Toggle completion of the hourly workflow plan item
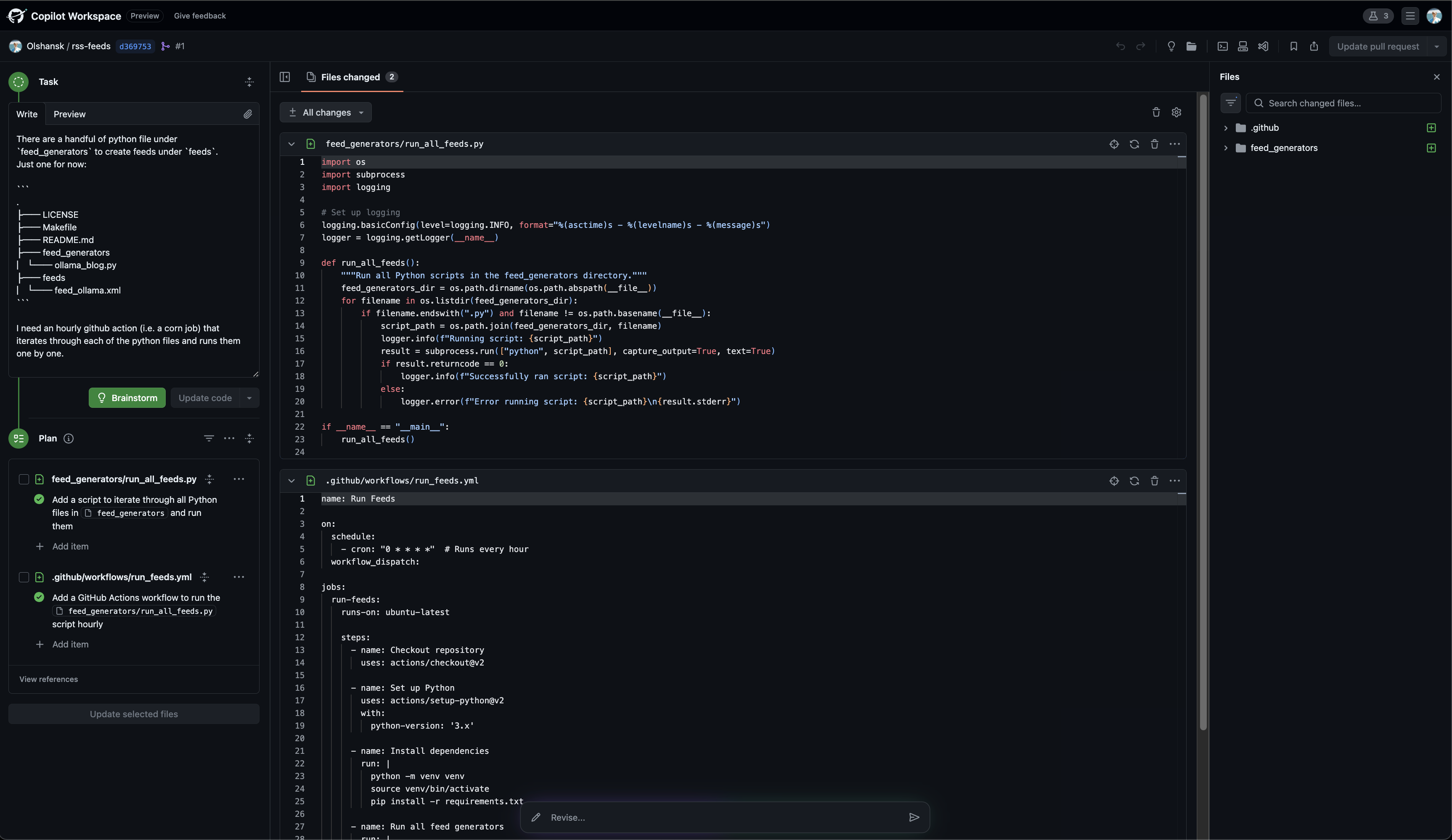 click(39, 597)
